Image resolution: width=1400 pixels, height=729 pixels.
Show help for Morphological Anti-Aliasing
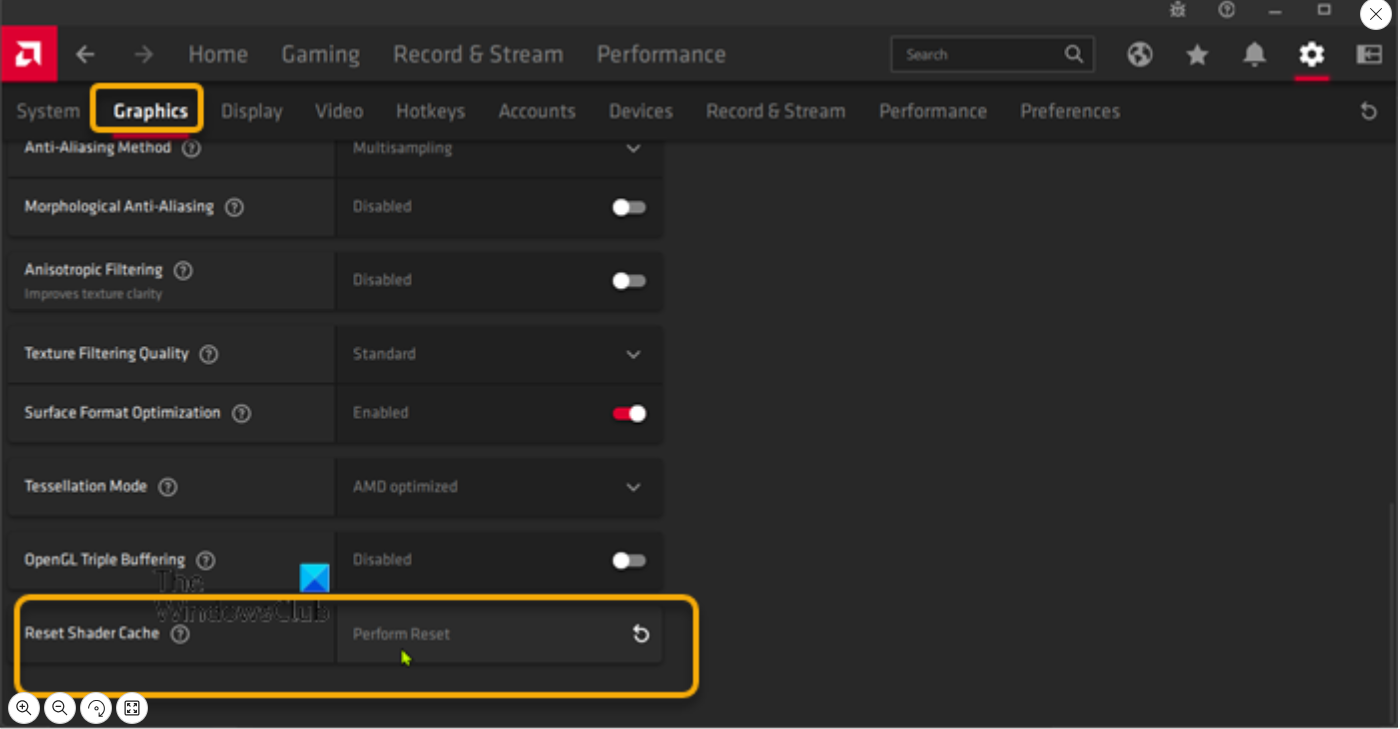pyautogui.click(x=234, y=207)
